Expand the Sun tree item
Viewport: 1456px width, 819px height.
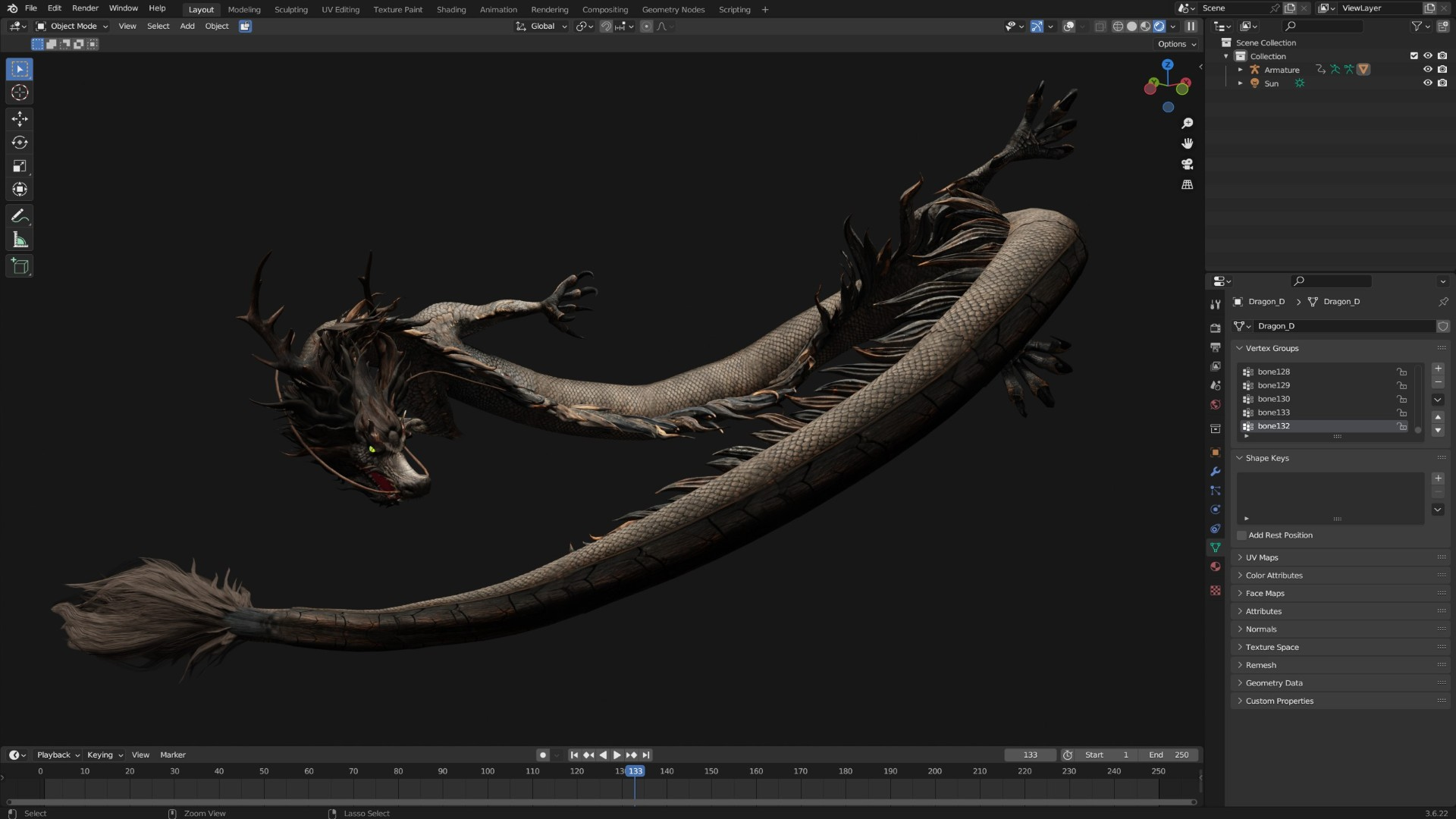tap(1241, 83)
